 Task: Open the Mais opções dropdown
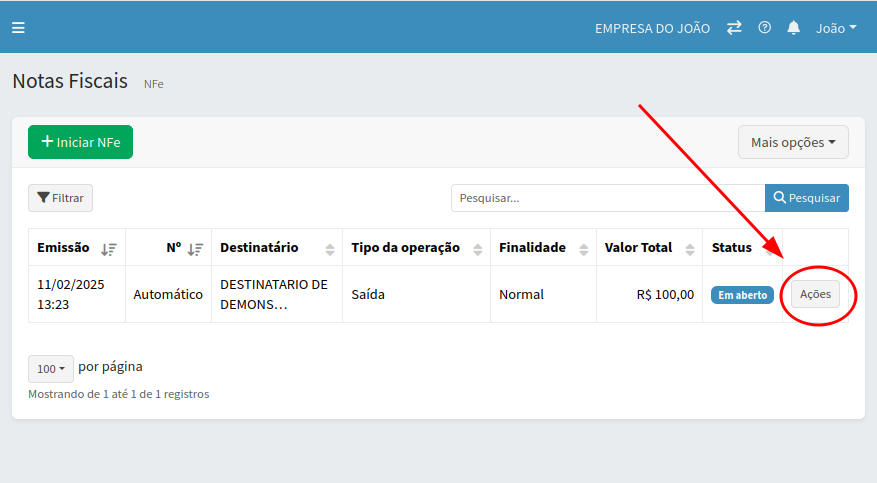coord(793,142)
